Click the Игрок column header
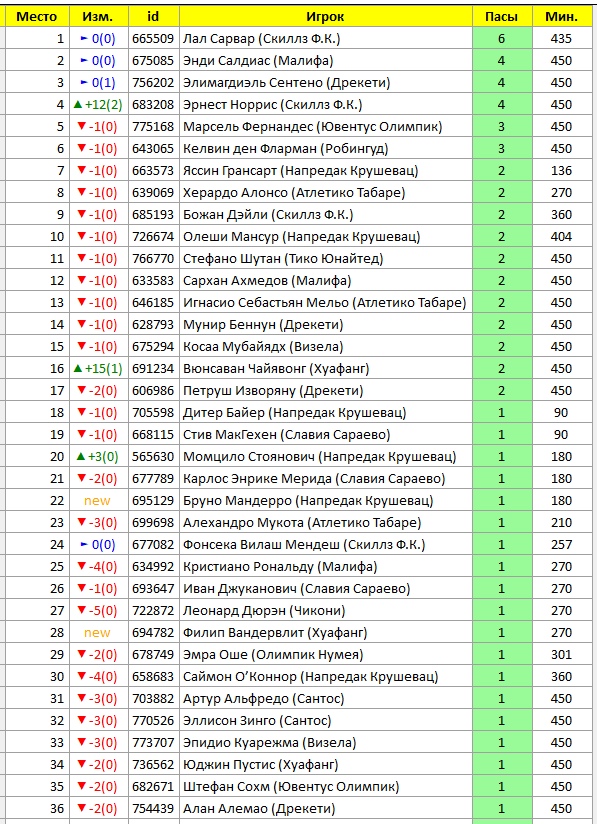Screen dimensions: 597x824 (326, 16)
